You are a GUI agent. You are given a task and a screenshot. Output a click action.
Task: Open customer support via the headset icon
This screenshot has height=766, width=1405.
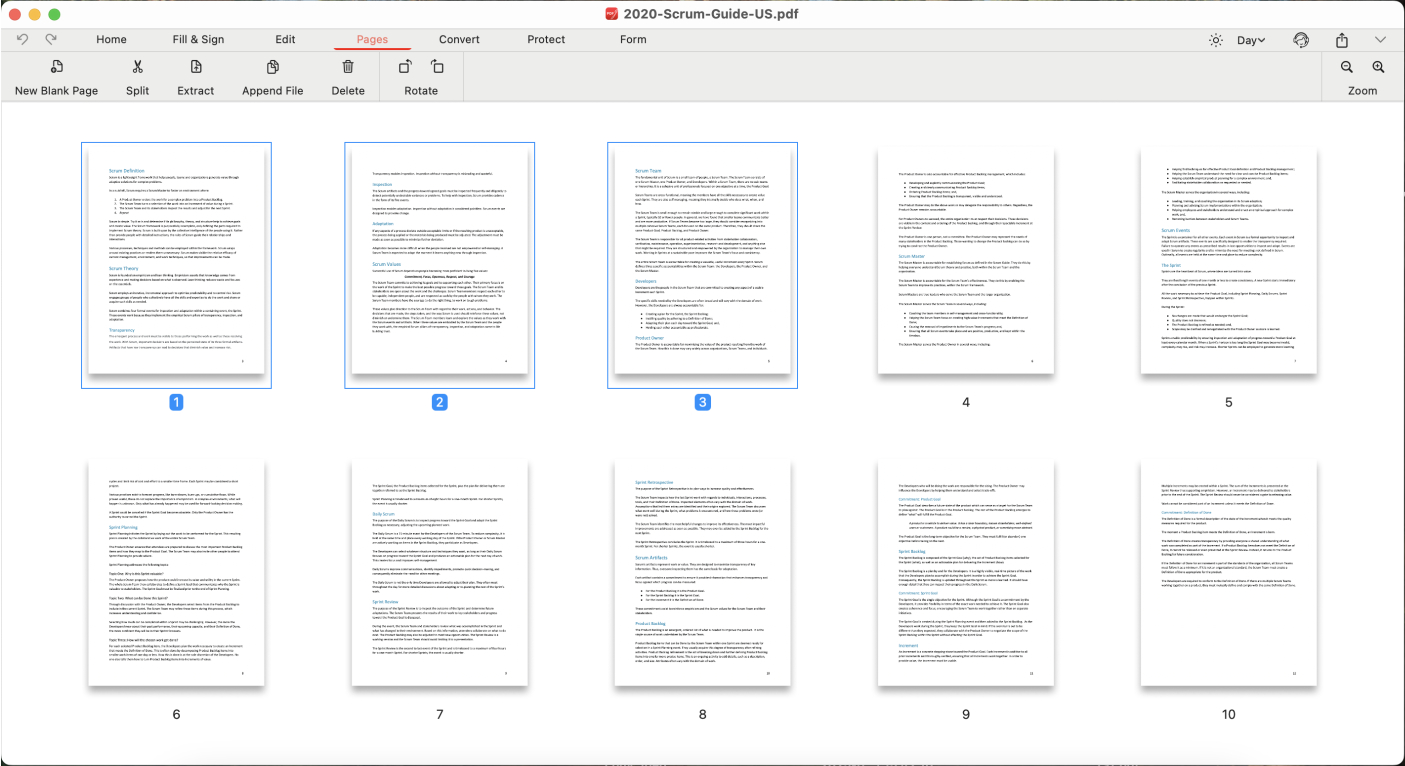click(1301, 39)
